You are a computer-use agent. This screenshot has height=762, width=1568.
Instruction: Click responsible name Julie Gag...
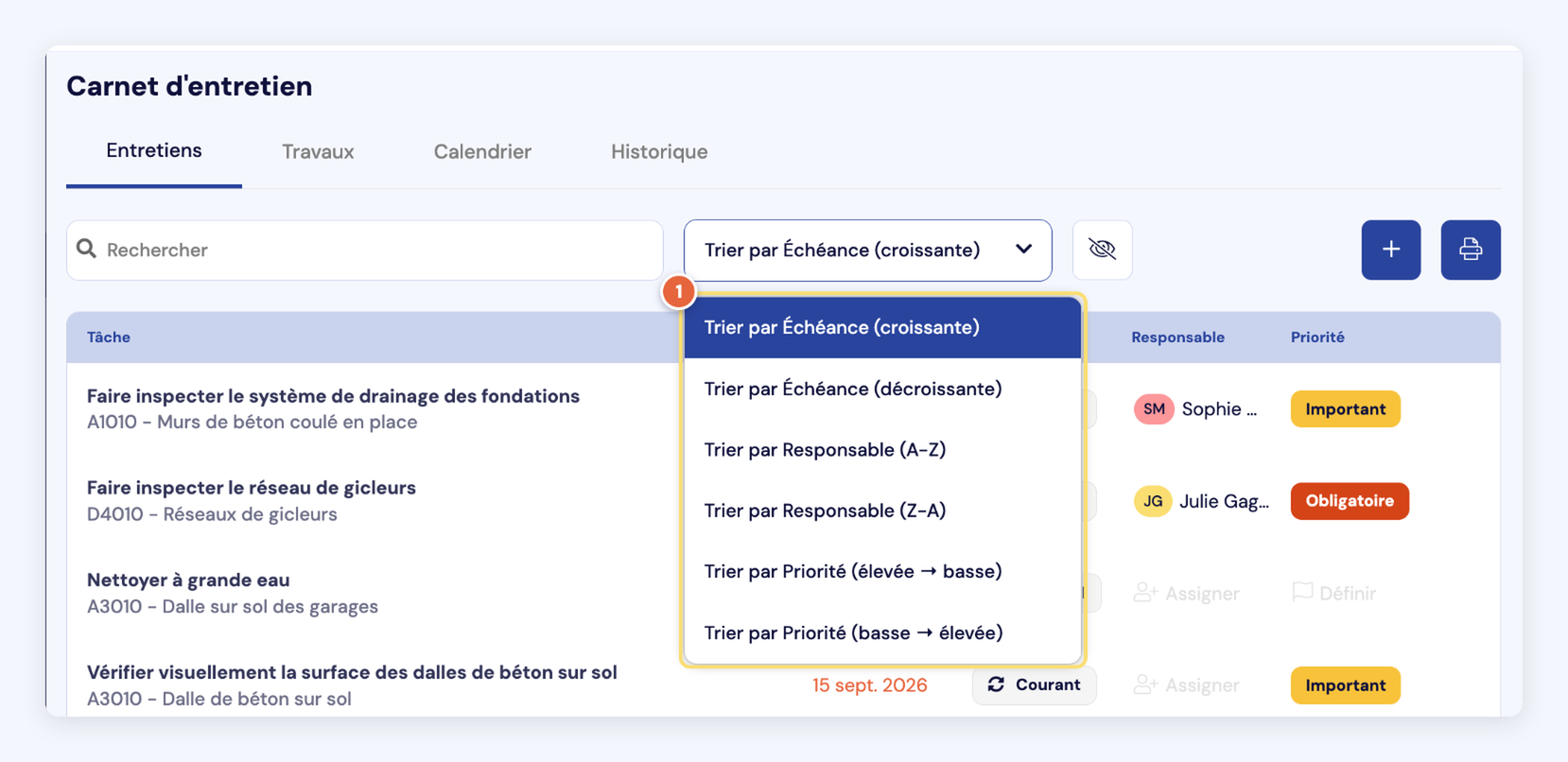point(1224,501)
